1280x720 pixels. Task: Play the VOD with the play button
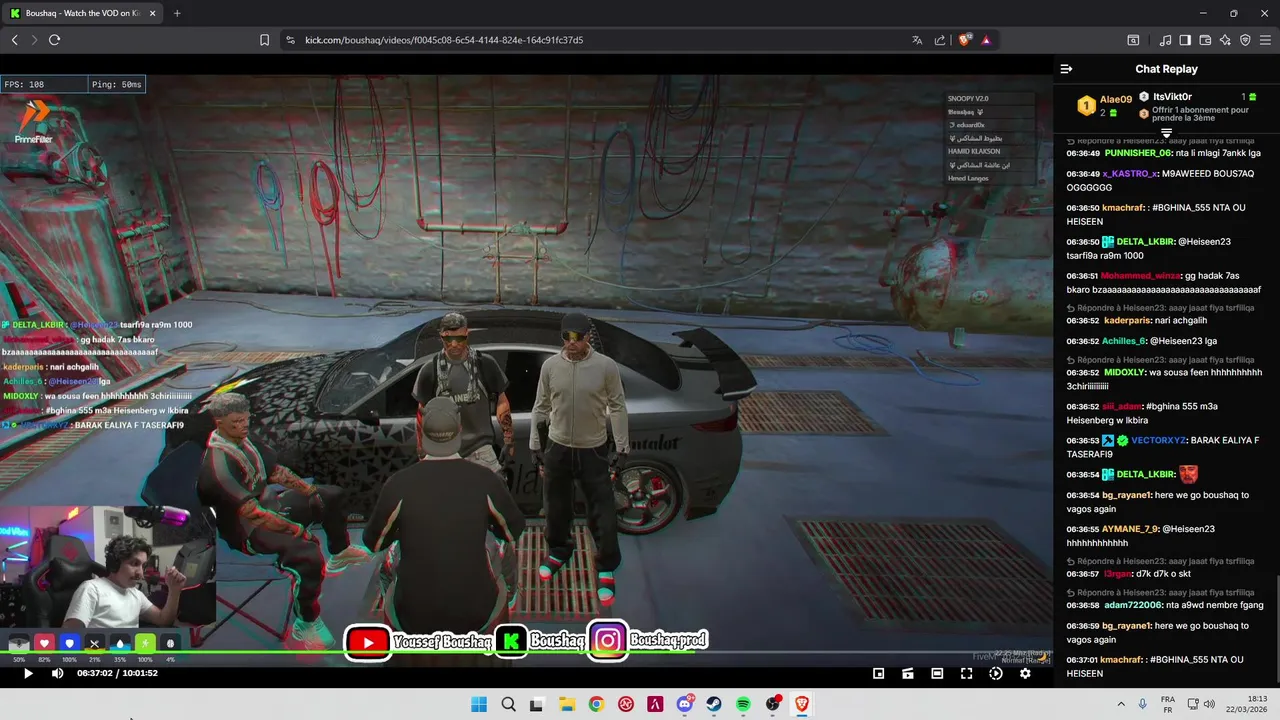click(28, 673)
